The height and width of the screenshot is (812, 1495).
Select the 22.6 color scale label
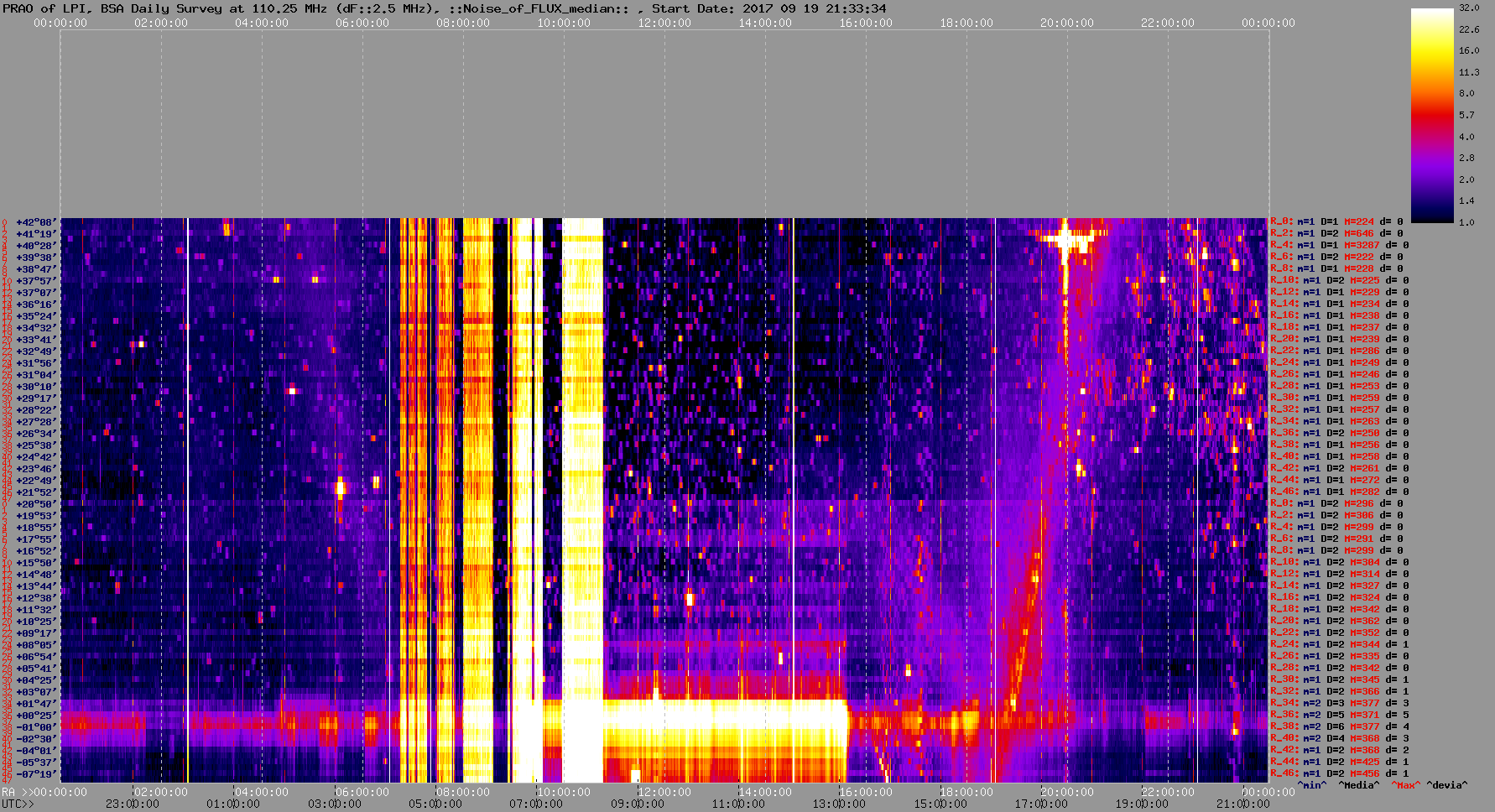[1468, 29]
